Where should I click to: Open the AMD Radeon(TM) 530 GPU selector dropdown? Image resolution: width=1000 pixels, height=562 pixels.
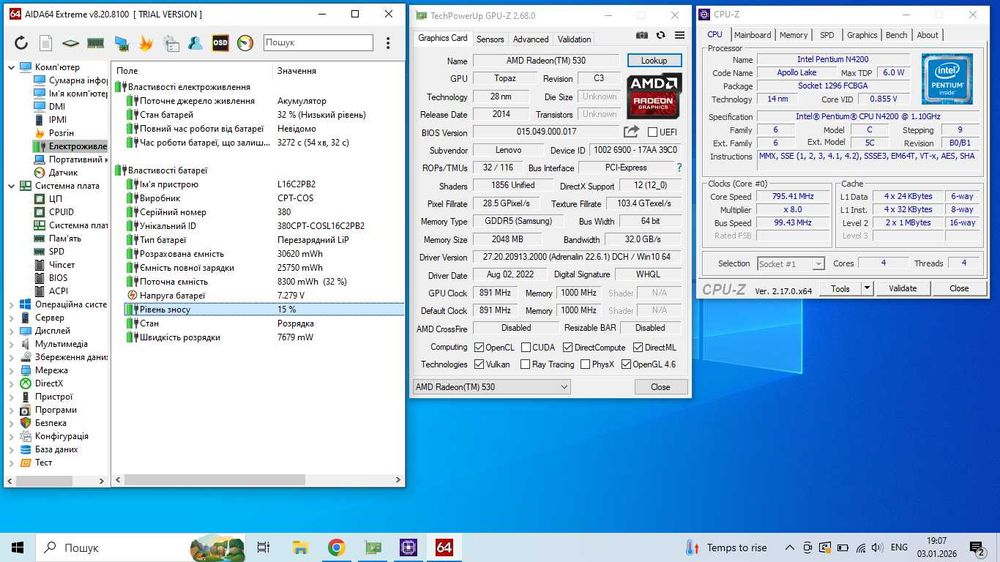(x=491, y=387)
